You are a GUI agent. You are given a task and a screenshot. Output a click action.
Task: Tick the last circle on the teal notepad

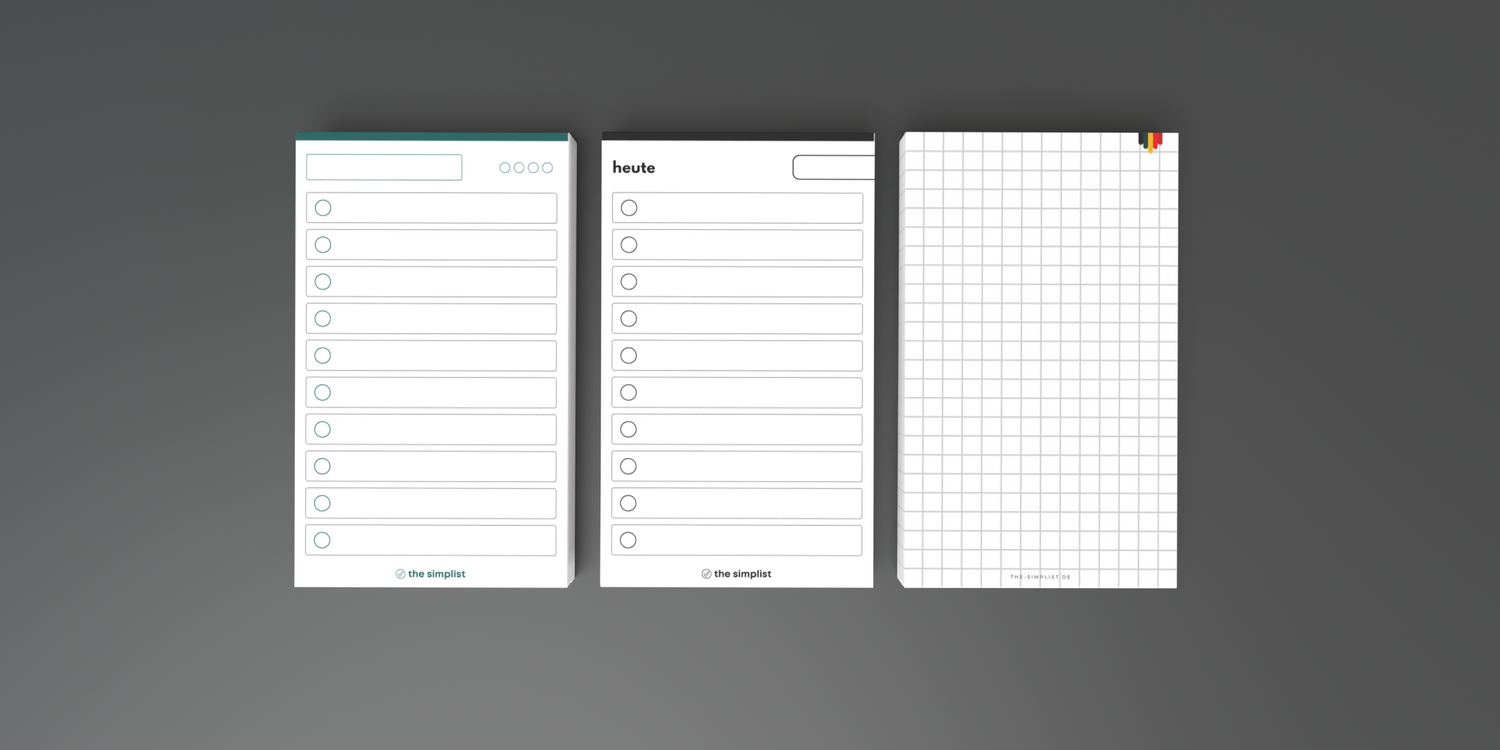tap(322, 540)
